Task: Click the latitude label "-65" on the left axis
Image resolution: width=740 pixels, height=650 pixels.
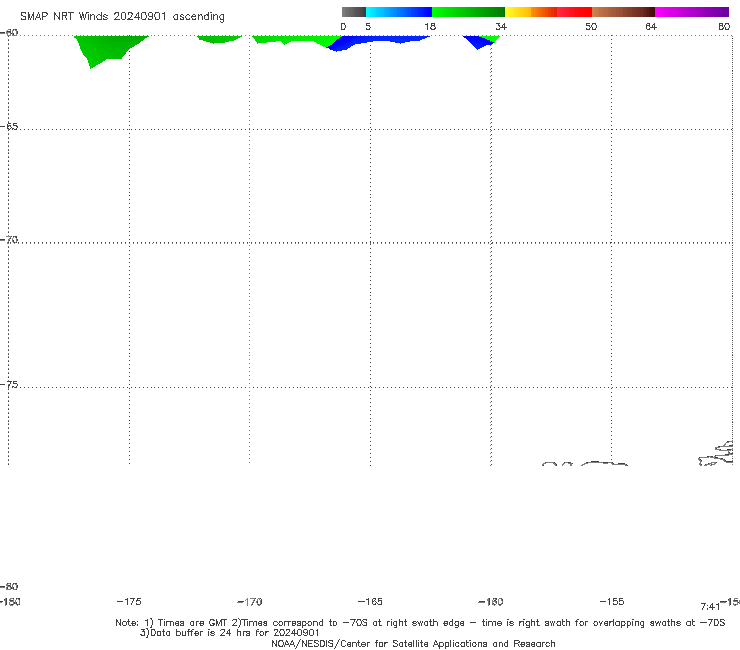Action: (9, 127)
